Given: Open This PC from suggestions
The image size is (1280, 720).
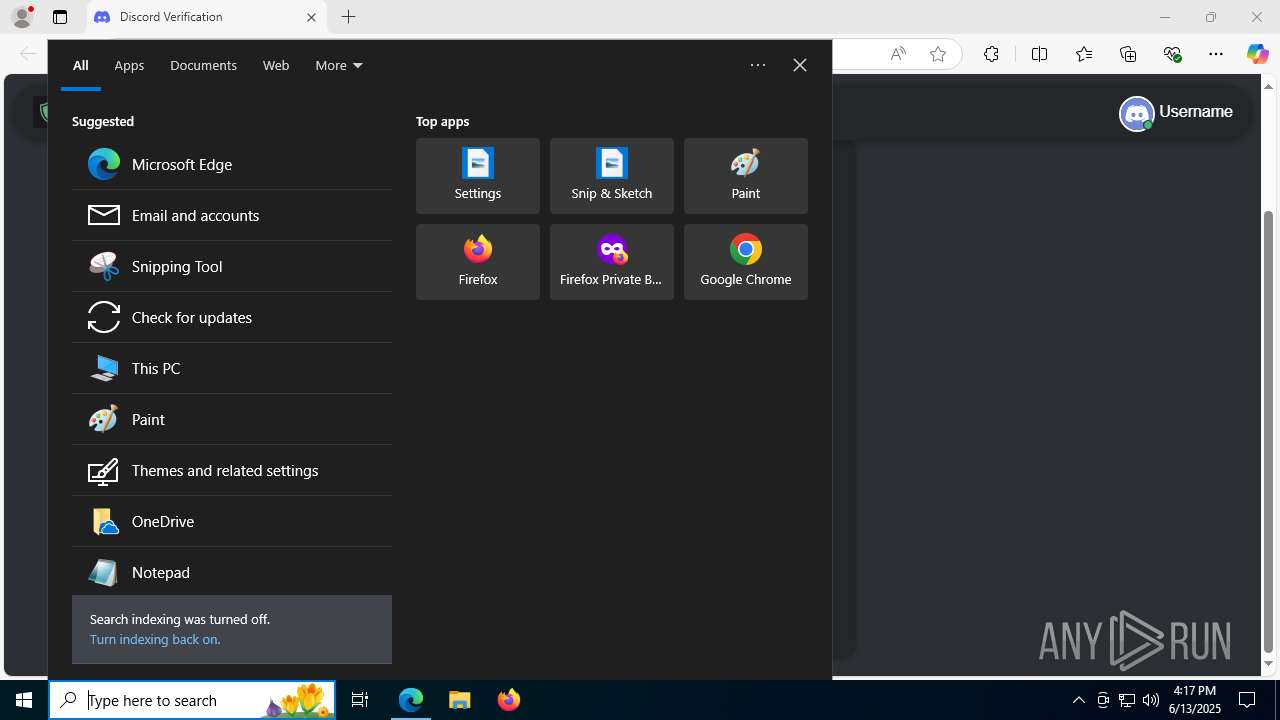Looking at the screenshot, I should pyautogui.click(x=232, y=368).
